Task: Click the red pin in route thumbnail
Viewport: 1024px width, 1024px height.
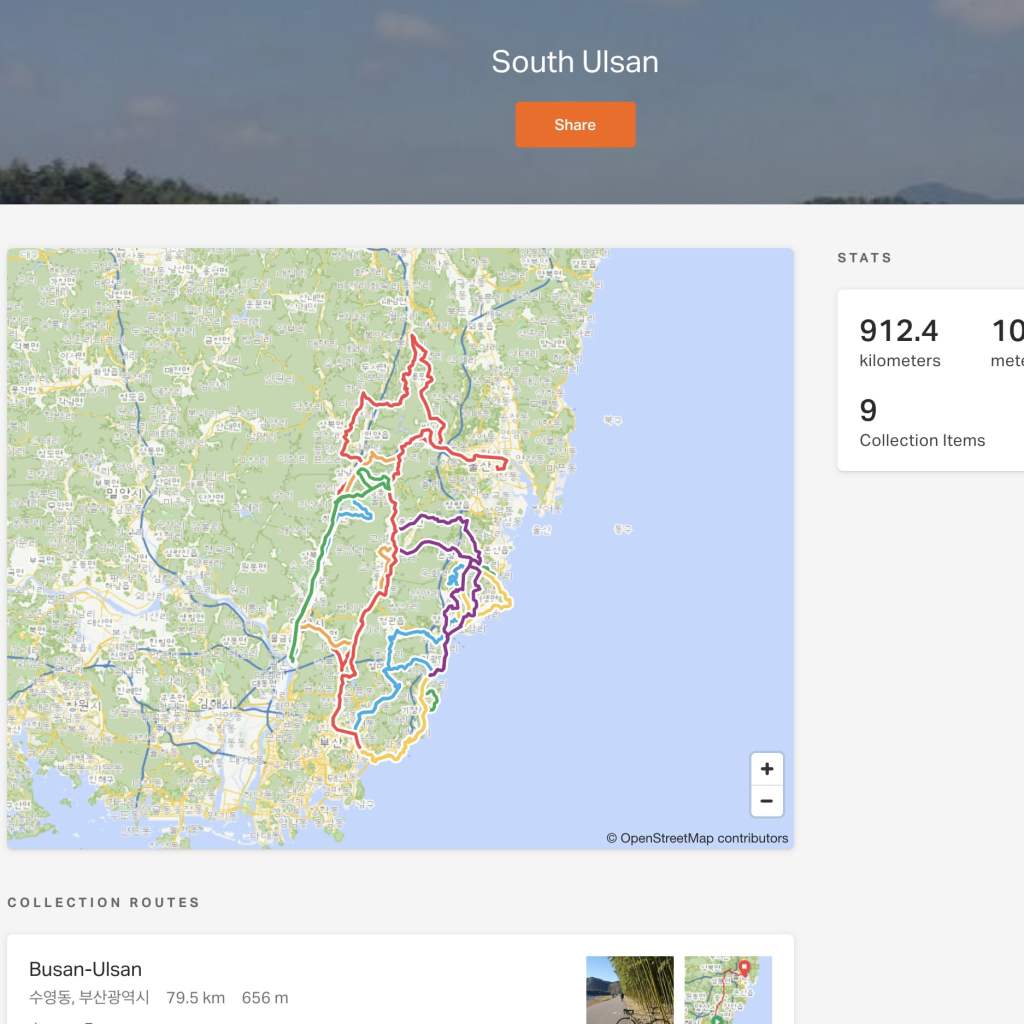Action: pyautogui.click(x=744, y=969)
